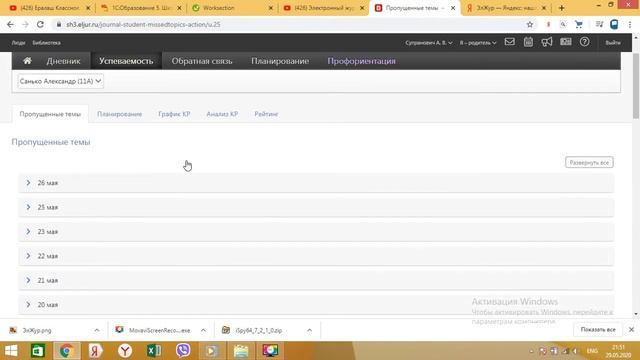The height and width of the screenshot is (360, 640).
Task: Open user account dropdown Супранович А. В.
Action: coord(429,42)
